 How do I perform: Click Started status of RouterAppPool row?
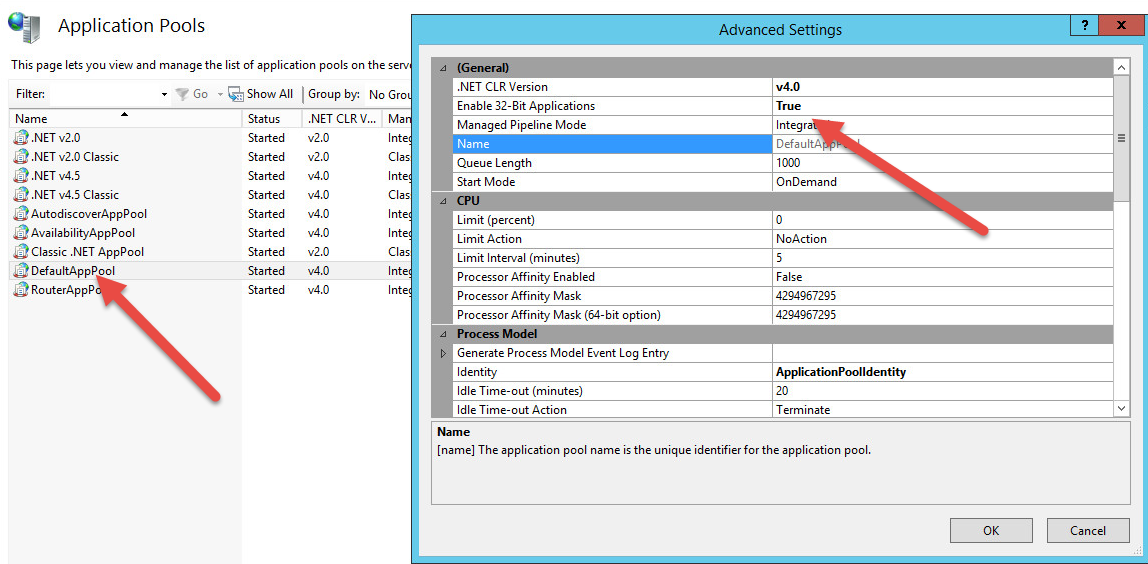click(266, 290)
